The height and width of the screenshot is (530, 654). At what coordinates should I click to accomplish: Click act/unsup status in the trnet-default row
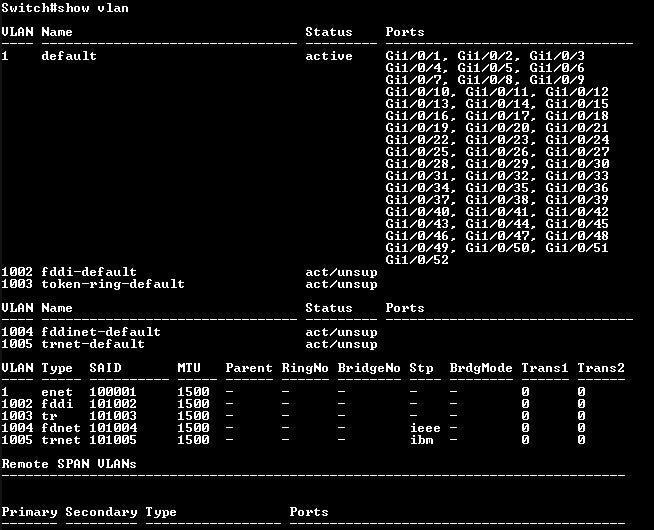tap(341, 344)
